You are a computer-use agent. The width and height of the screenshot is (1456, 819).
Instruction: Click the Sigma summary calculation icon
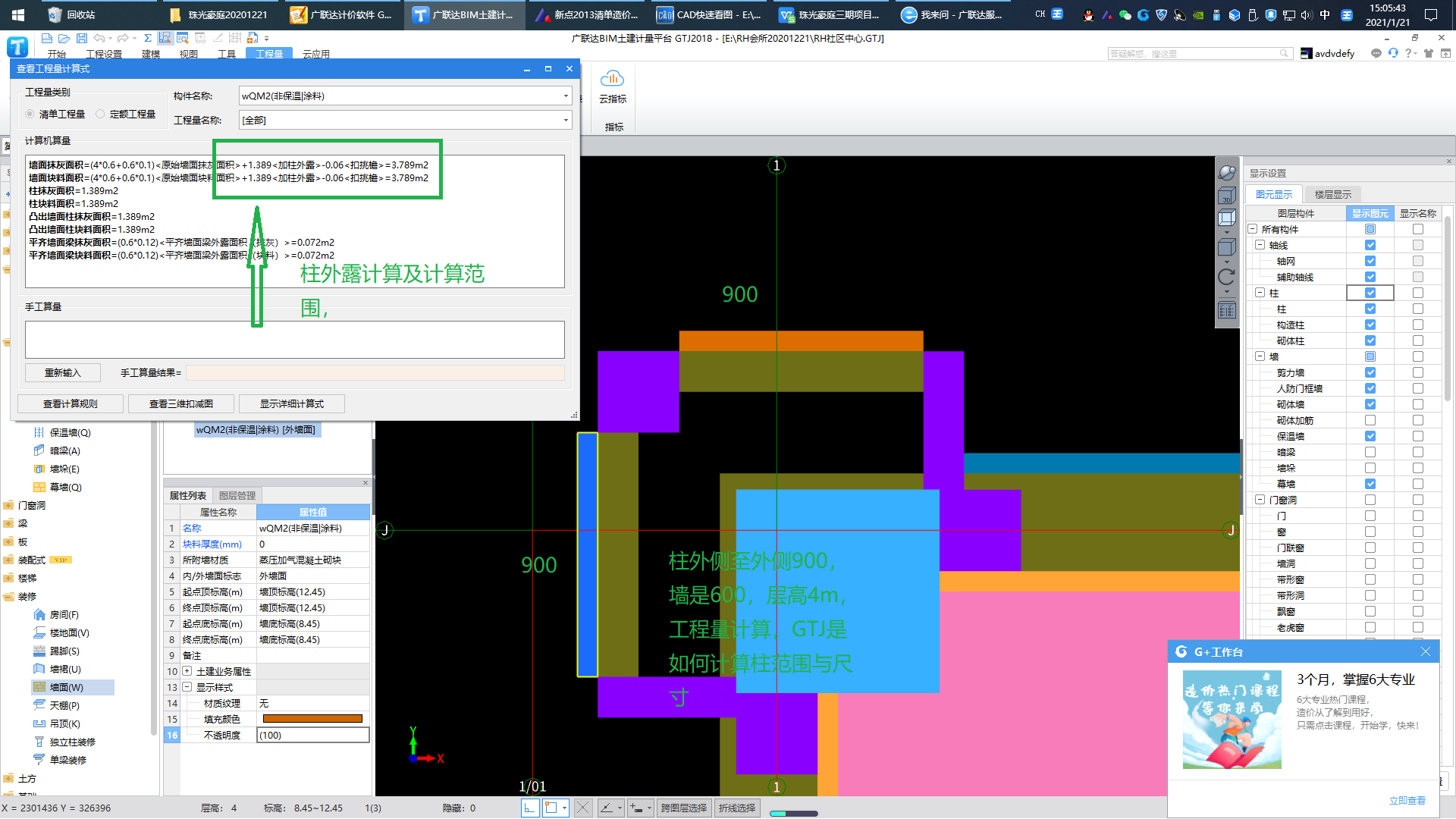pos(148,38)
